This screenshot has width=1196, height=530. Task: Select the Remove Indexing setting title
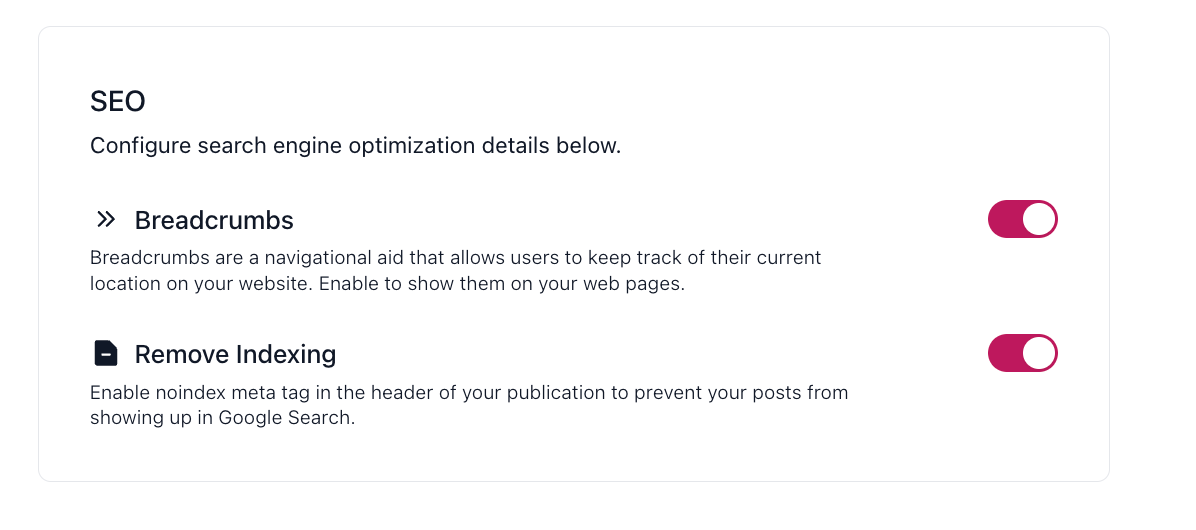235,354
